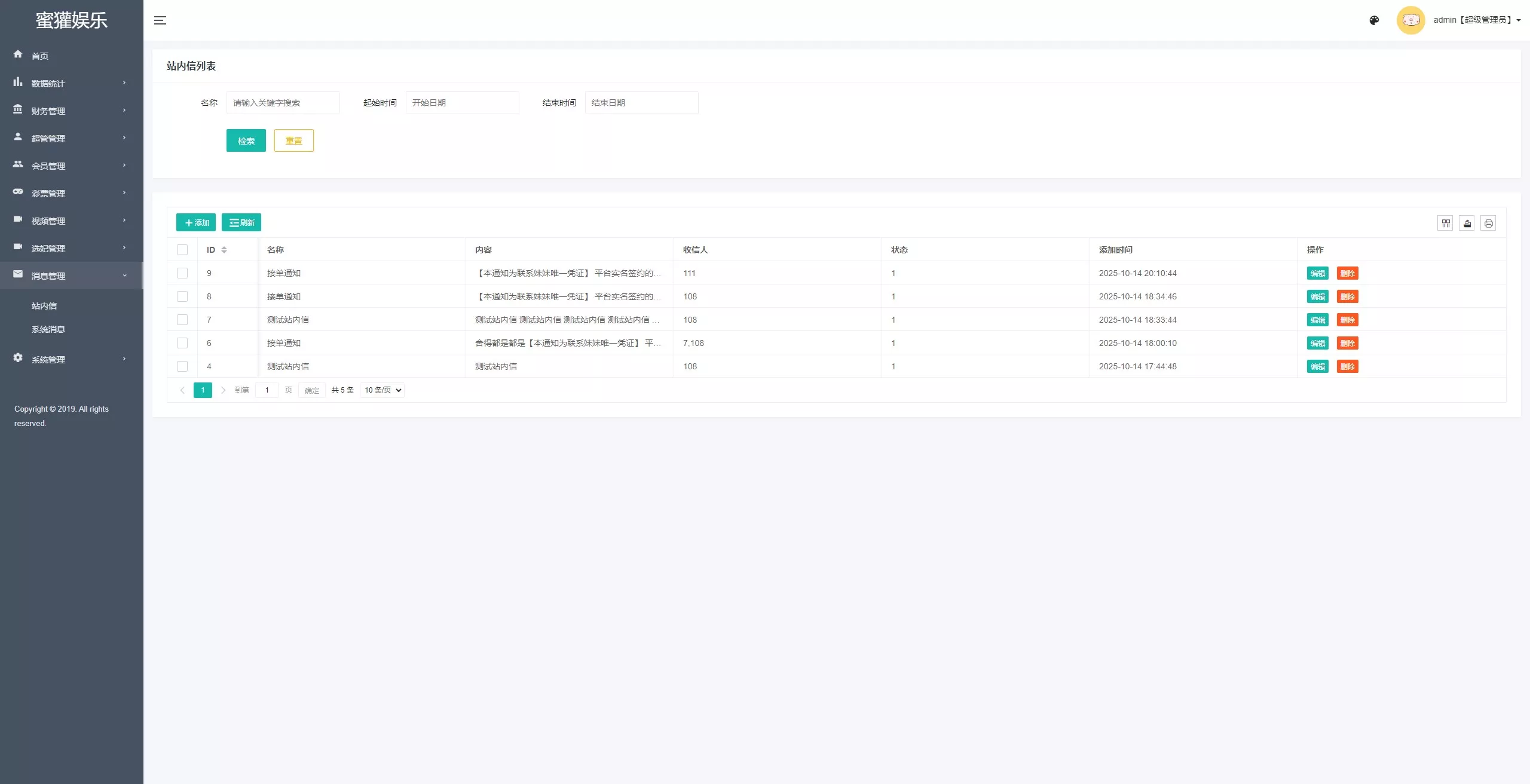Click the table export icon

tap(1467, 223)
